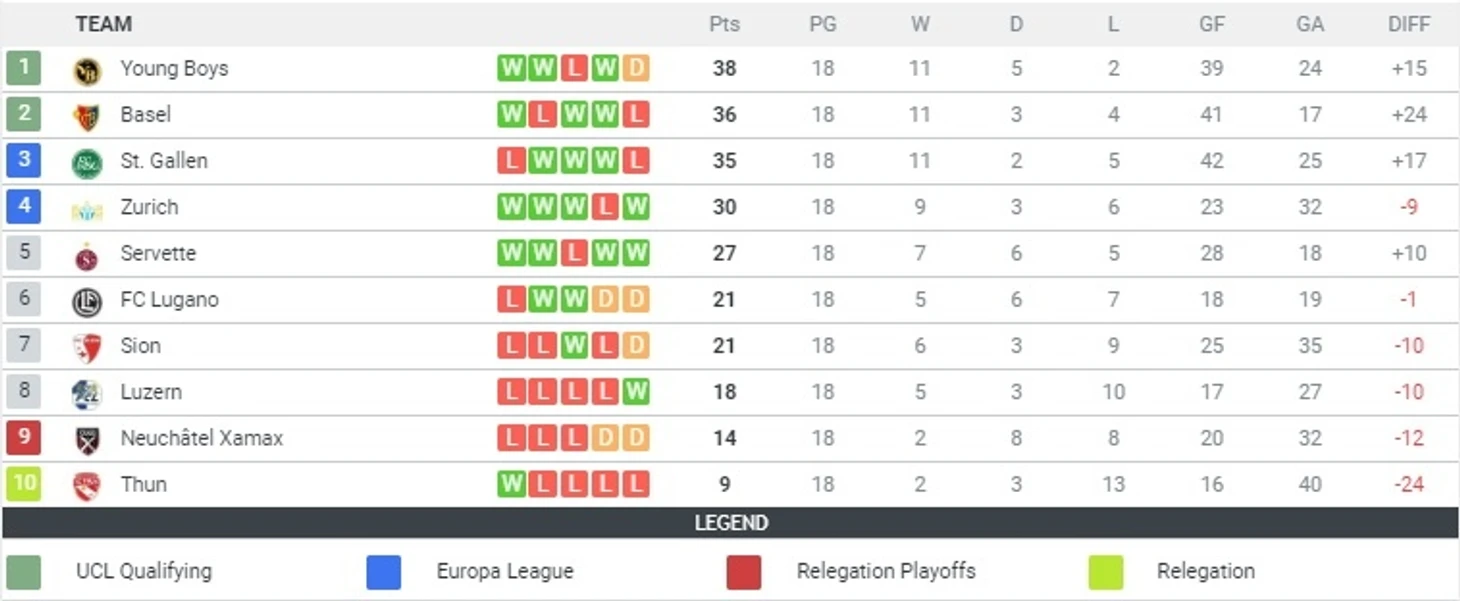Sort table by Pts column header
The height and width of the screenshot is (601, 1460).
pyautogui.click(x=724, y=24)
